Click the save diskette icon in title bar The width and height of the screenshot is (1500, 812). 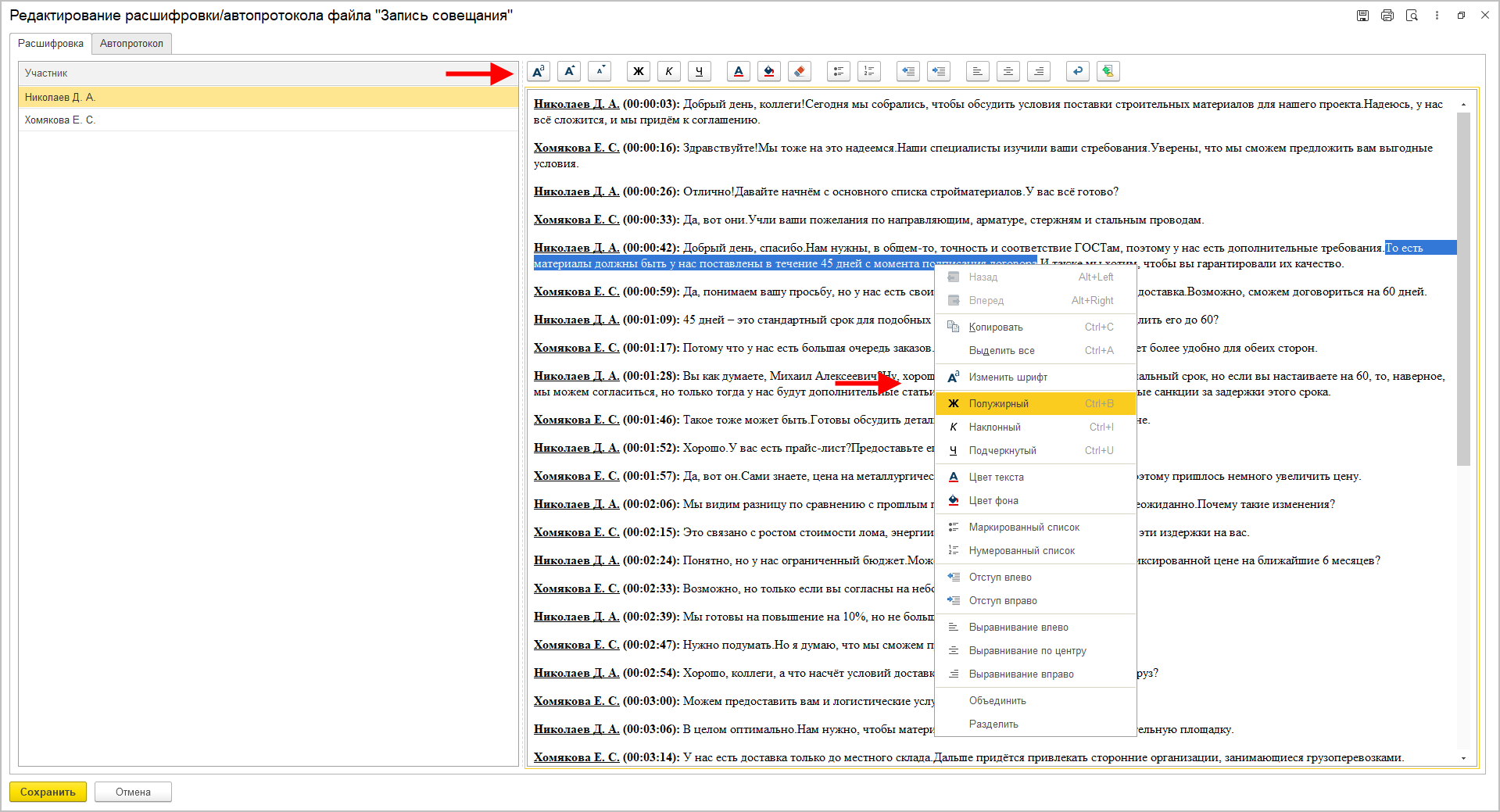pyautogui.click(x=1362, y=16)
